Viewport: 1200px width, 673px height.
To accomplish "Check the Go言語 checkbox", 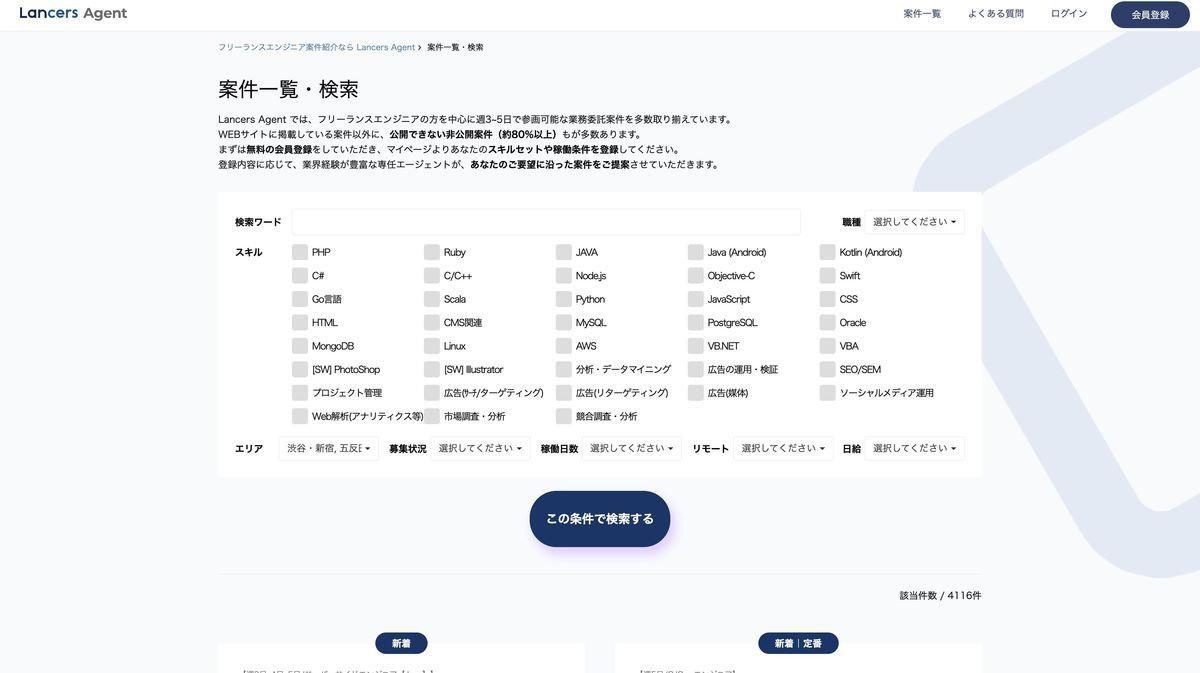I will (x=300, y=299).
